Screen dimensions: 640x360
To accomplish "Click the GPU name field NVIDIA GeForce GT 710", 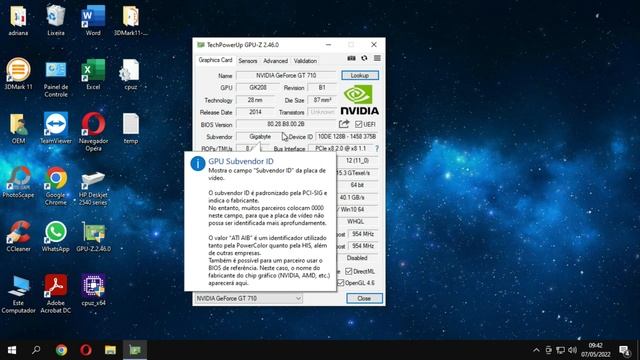I will [286, 76].
